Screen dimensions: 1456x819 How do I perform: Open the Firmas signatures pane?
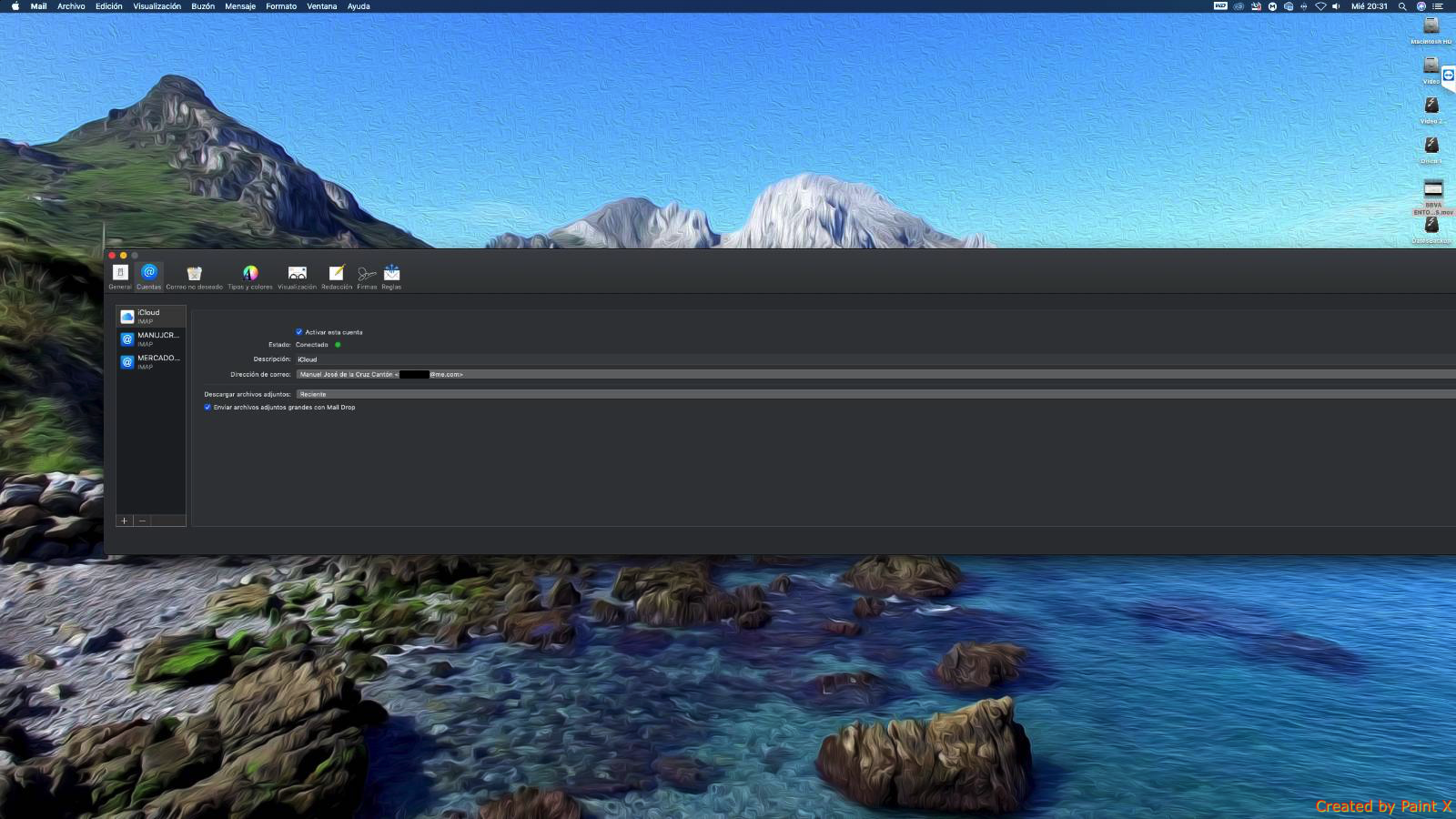pyautogui.click(x=367, y=276)
